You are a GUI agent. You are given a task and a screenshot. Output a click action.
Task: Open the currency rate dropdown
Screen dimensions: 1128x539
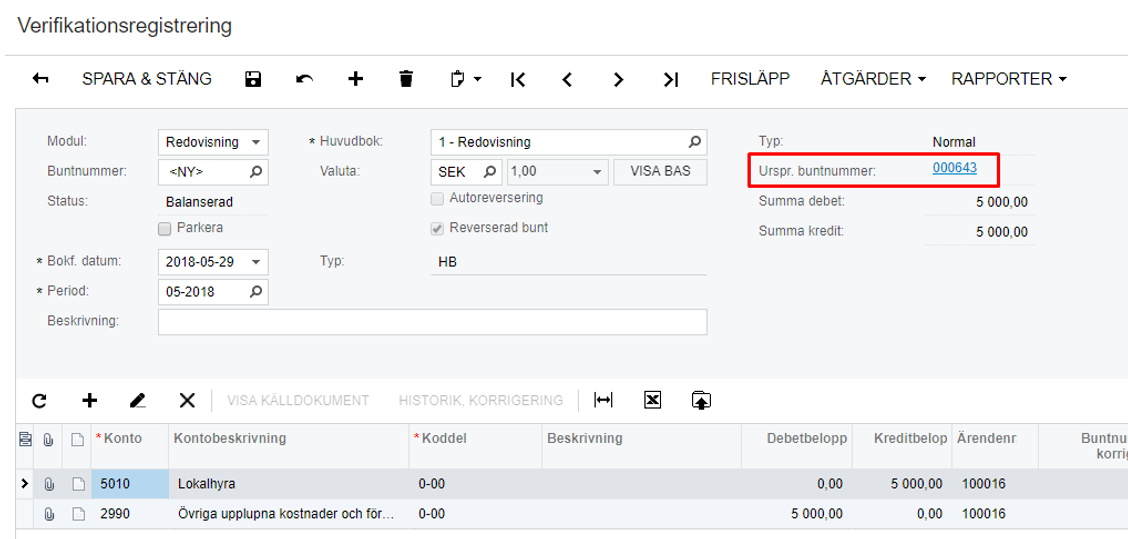point(597,172)
